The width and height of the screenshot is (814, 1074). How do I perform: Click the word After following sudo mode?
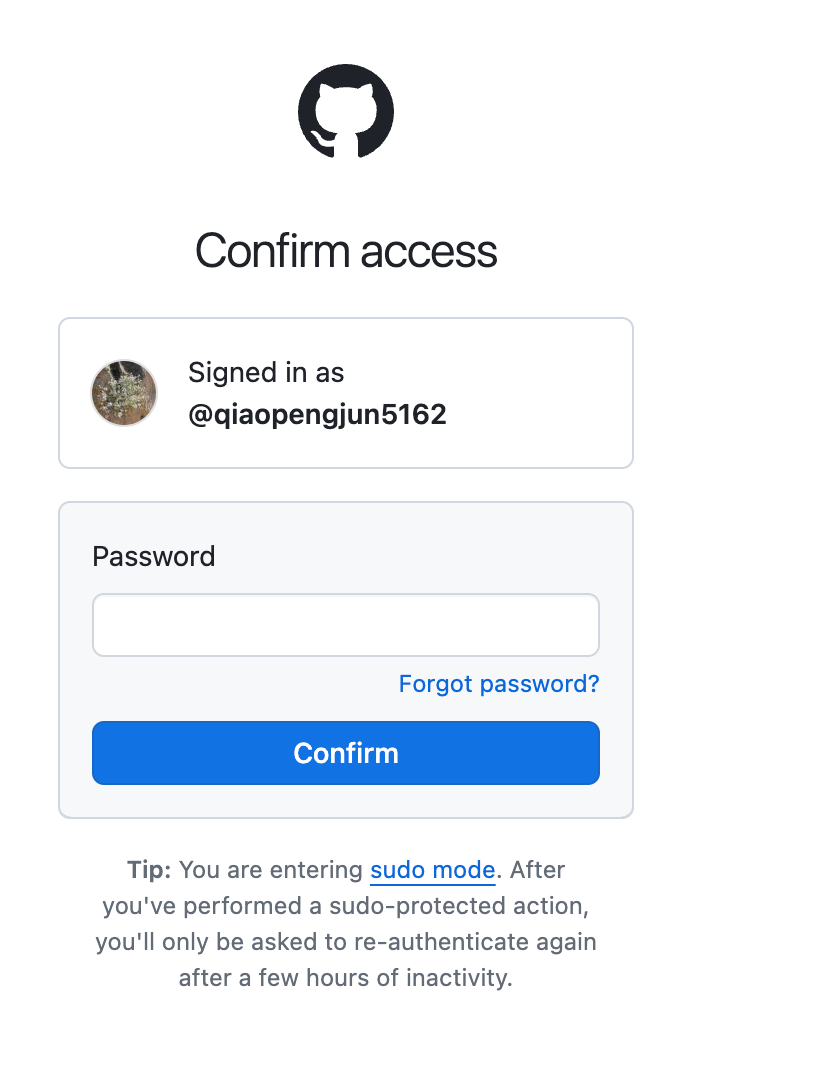pos(537,870)
